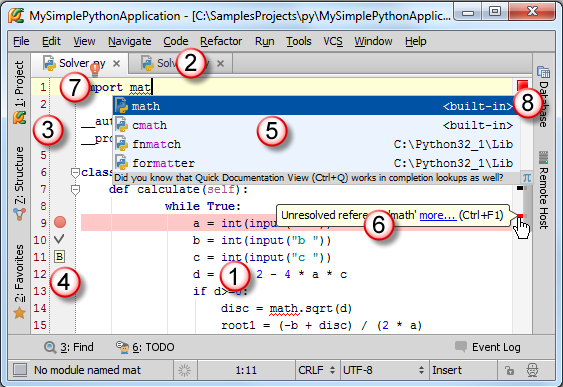Click line number 15 in the gutter
Screen dimensions: 563x387
(40, 325)
